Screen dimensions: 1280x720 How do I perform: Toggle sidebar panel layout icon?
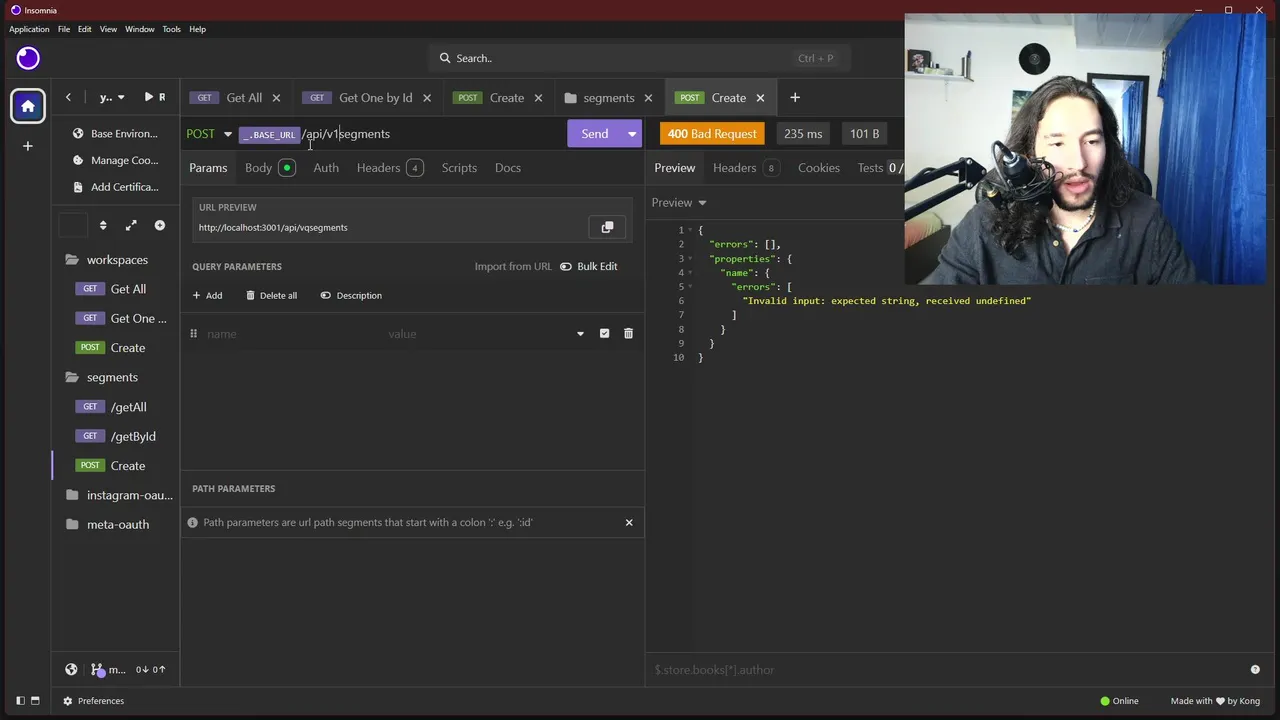pyautogui.click(x=20, y=701)
